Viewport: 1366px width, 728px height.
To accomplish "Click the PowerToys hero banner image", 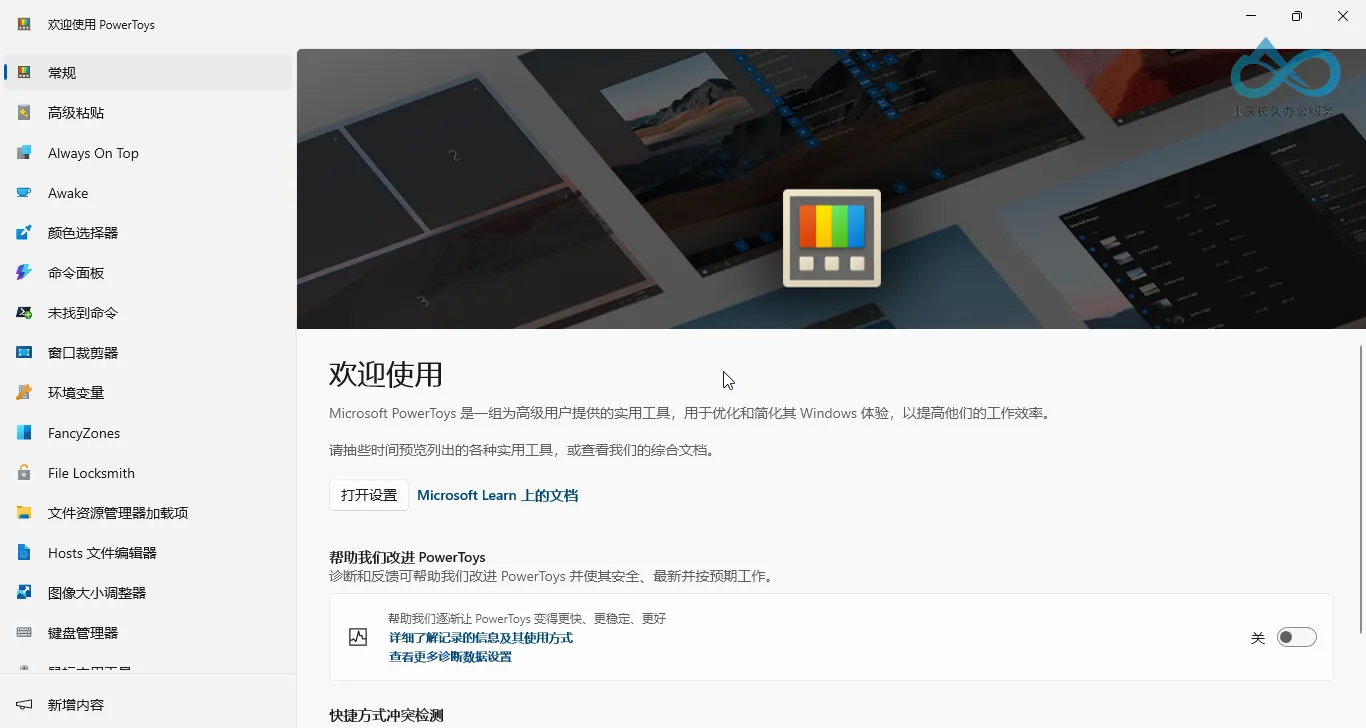I will (831, 189).
